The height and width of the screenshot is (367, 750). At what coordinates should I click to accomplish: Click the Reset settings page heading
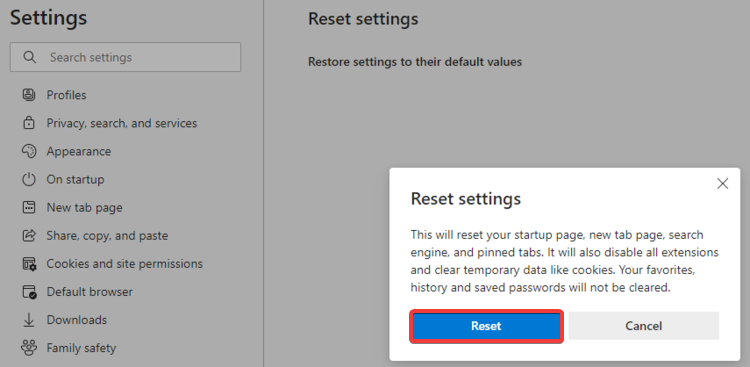363,19
